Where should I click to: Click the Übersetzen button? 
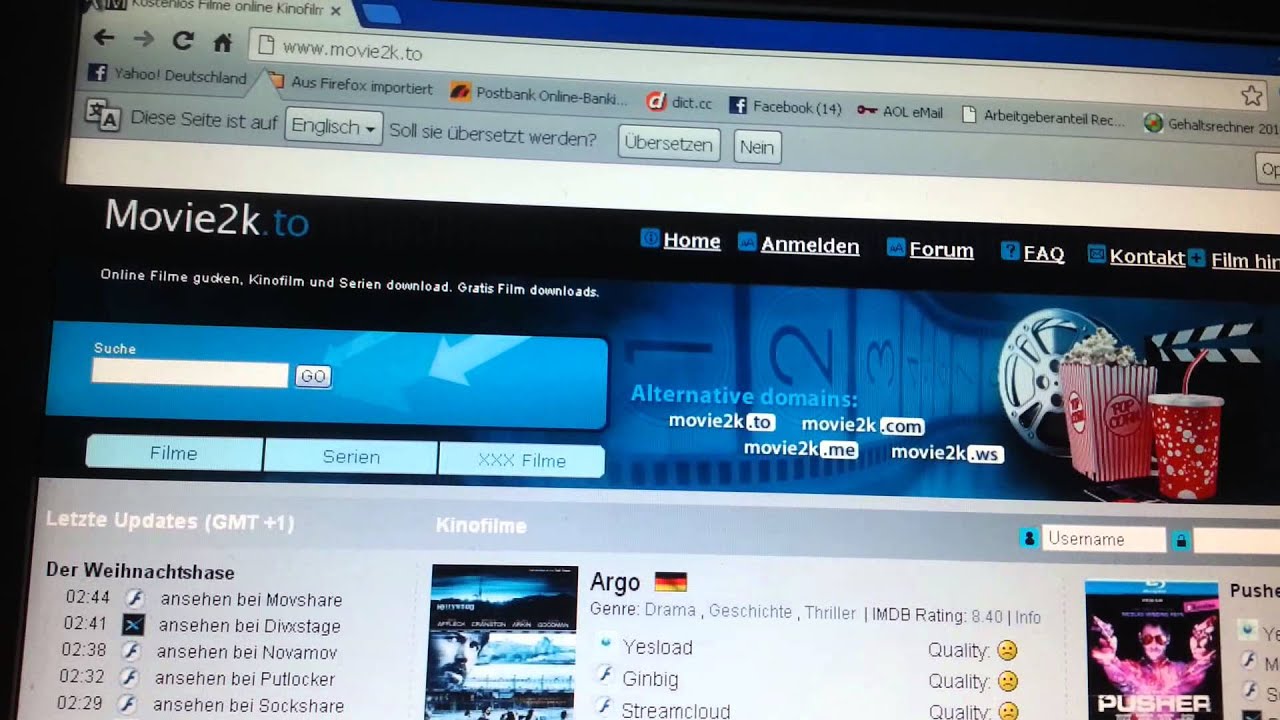point(668,143)
